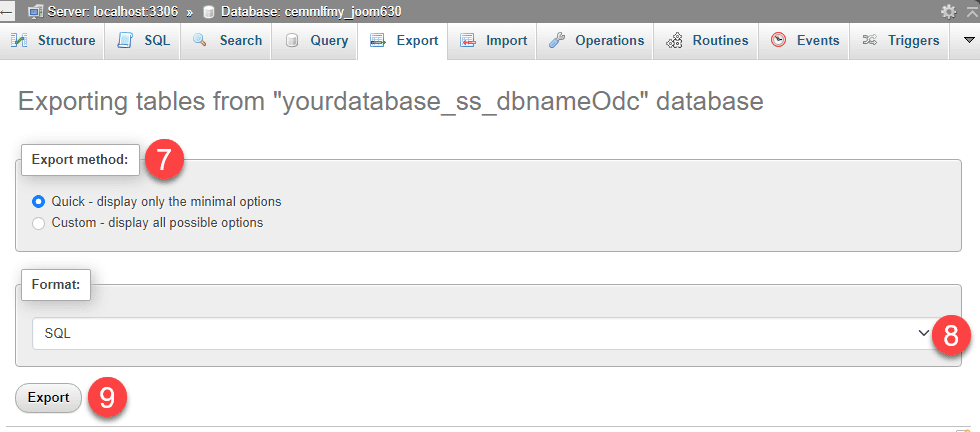Click the Events clock icon
980x432 pixels.
(x=778, y=41)
